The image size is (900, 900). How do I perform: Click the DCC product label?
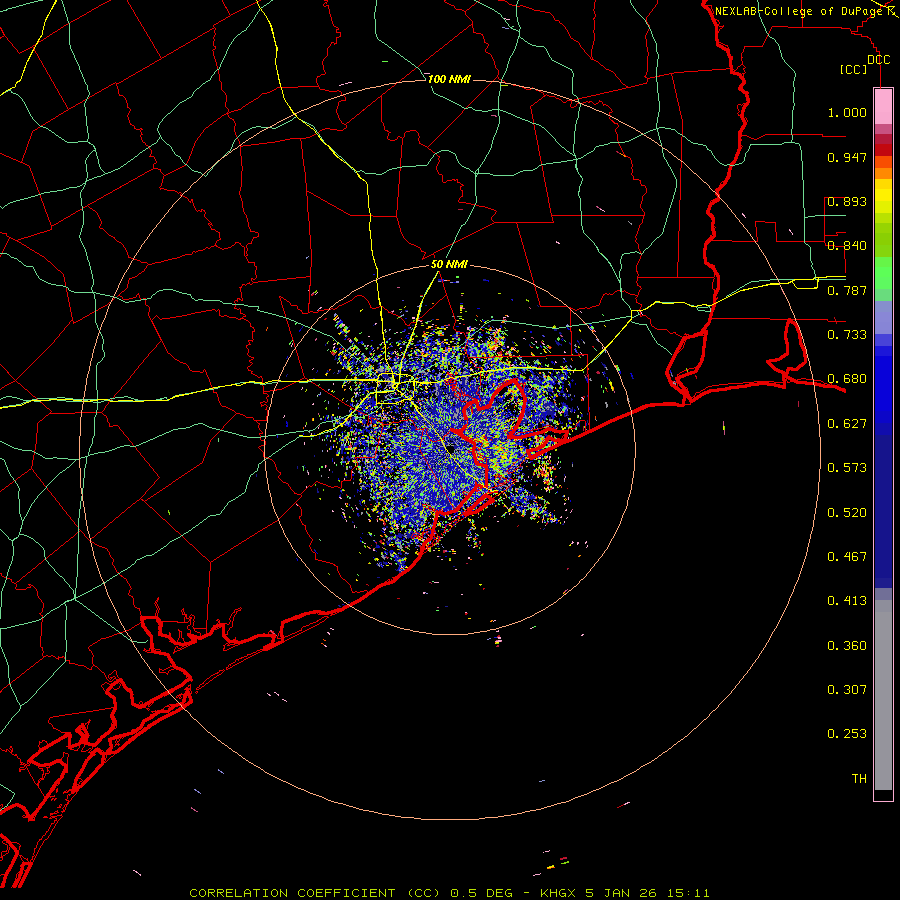878,60
